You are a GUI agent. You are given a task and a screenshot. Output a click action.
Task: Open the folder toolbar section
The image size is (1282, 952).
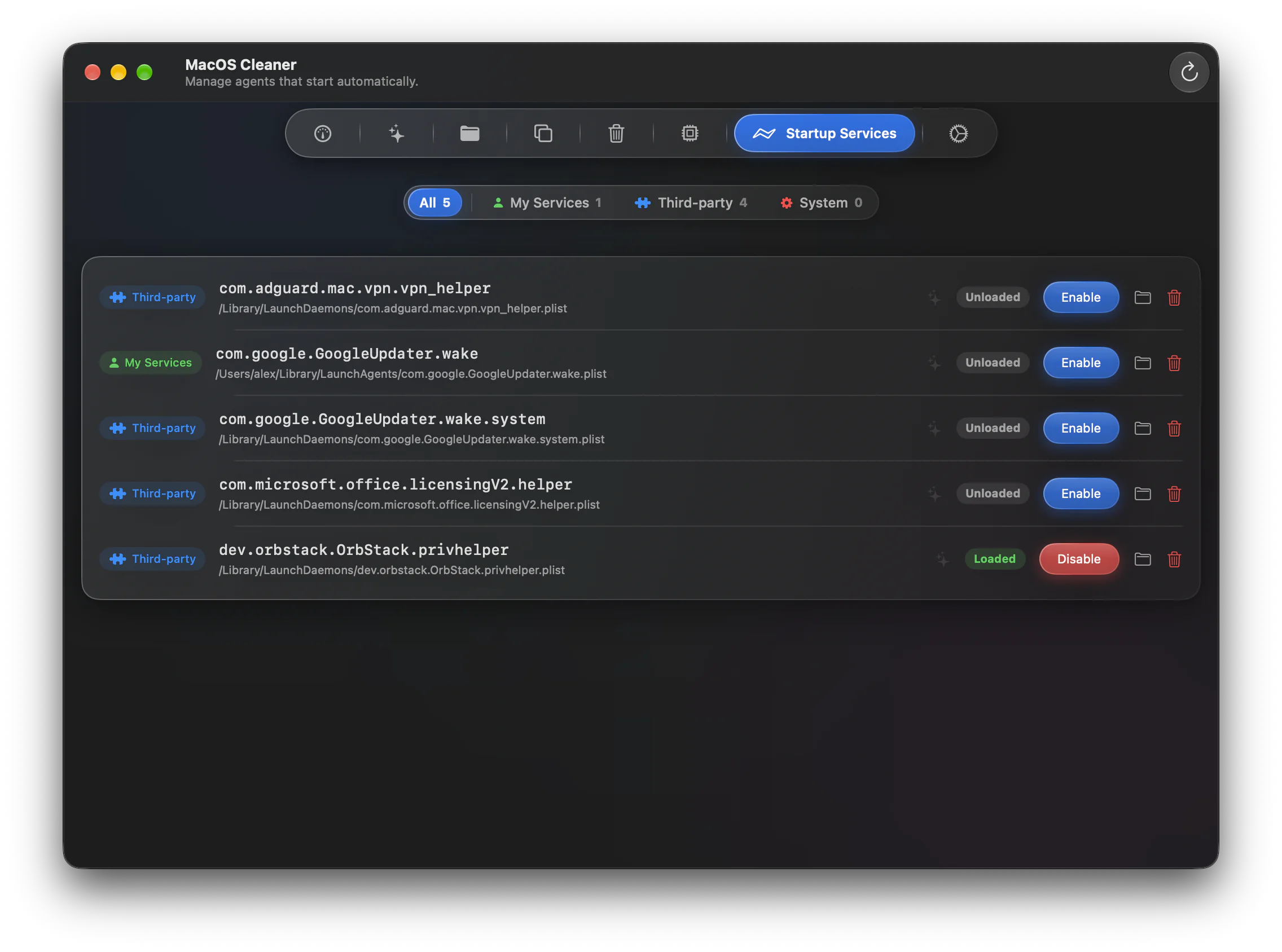[x=470, y=134]
